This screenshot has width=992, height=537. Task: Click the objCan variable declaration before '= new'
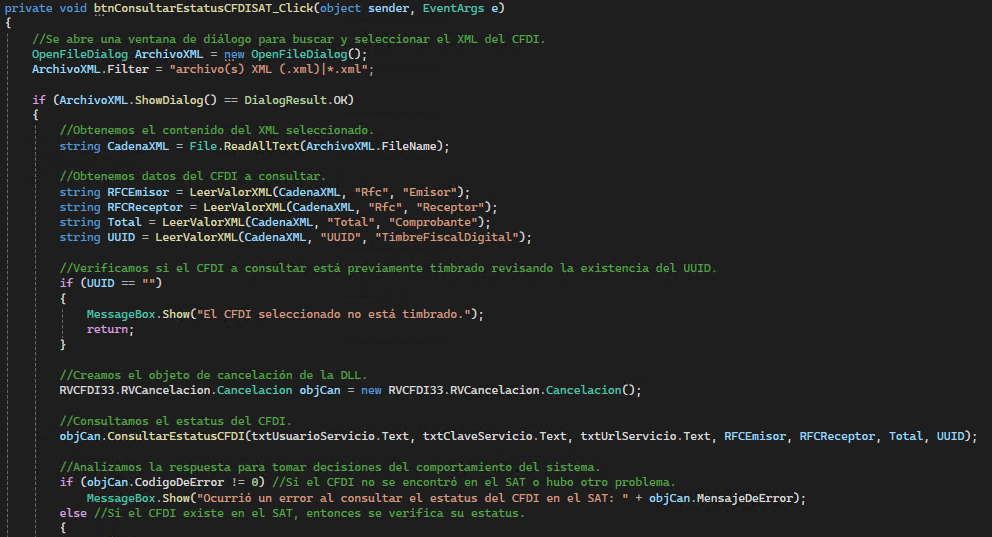[319, 390]
